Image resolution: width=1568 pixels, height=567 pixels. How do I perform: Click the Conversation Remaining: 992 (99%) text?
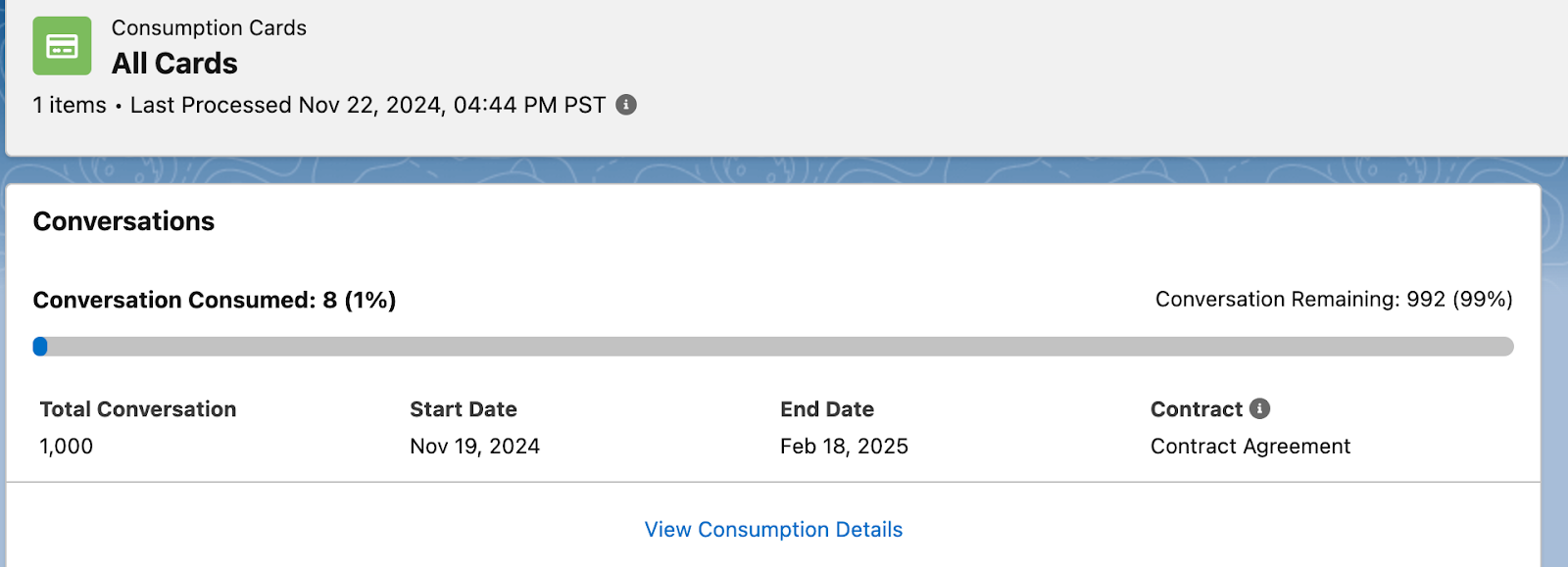coord(1333,300)
